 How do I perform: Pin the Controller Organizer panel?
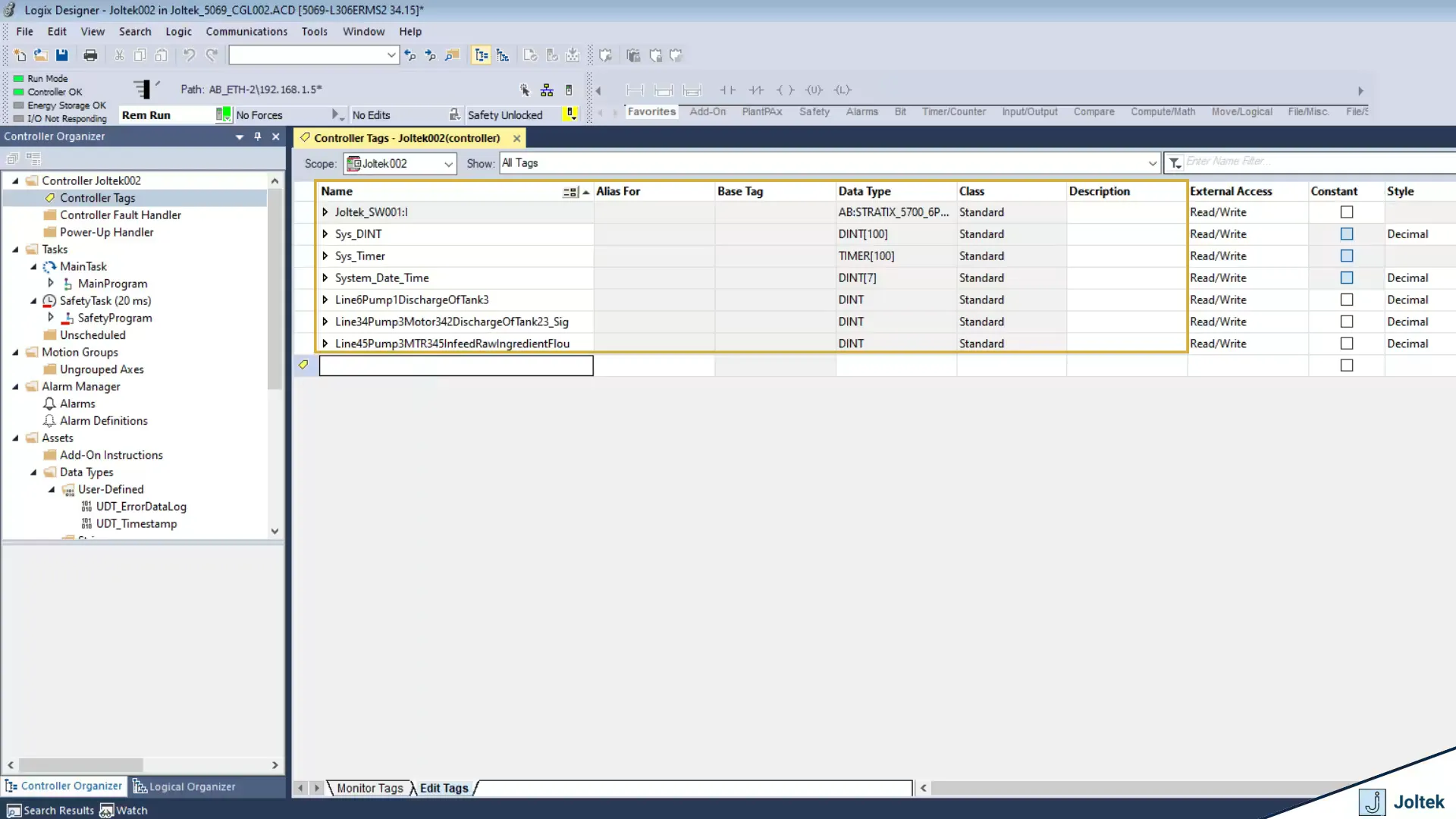[x=258, y=136]
